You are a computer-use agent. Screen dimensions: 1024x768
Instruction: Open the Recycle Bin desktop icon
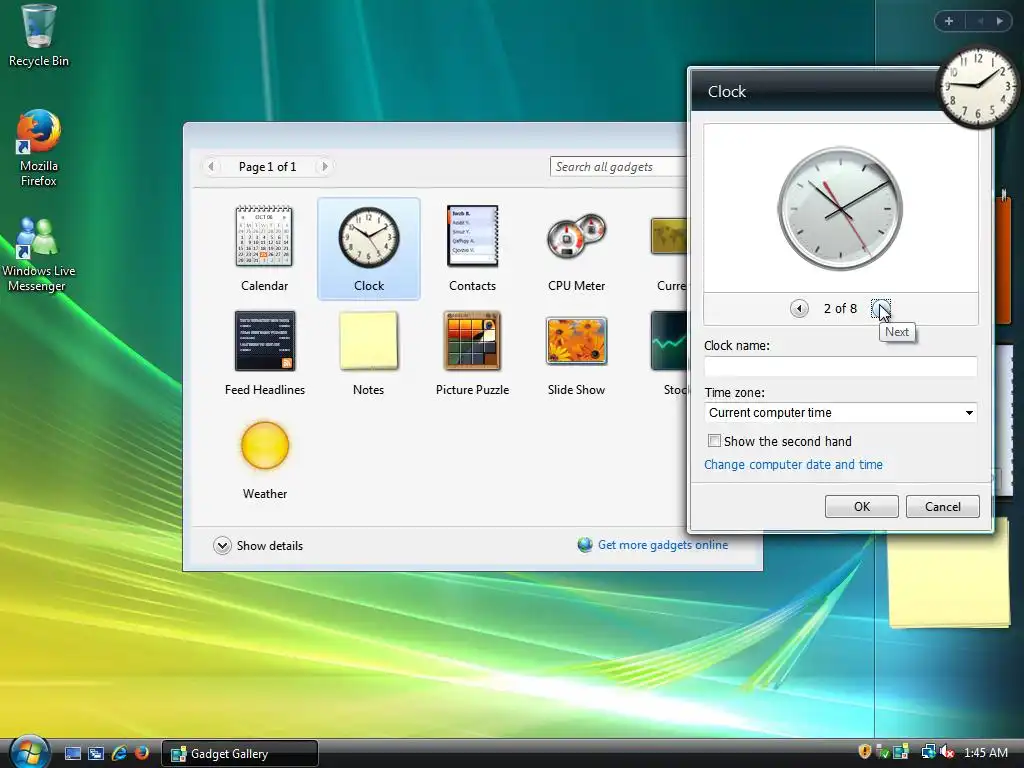38,36
